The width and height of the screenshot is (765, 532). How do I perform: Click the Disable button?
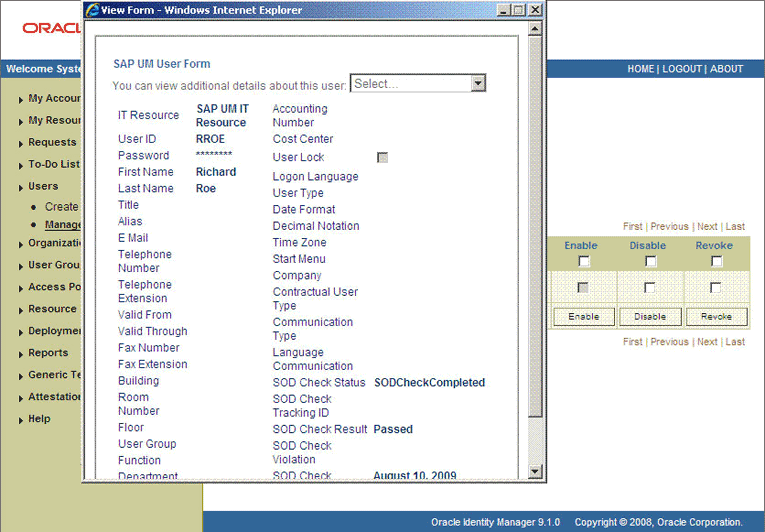(x=650, y=317)
